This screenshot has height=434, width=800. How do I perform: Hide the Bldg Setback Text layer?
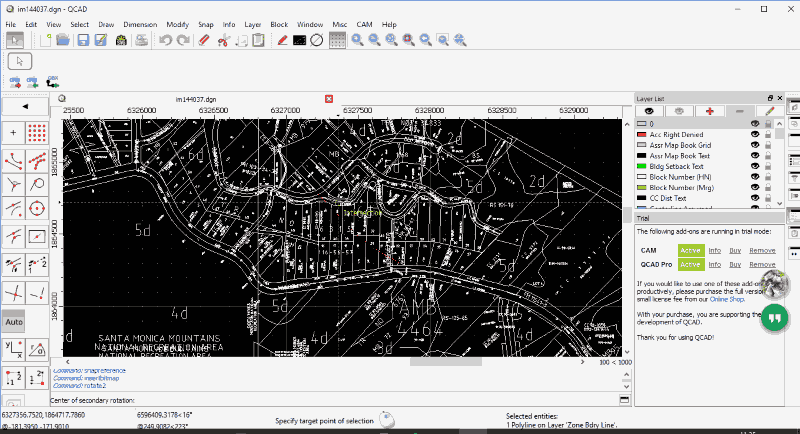point(755,166)
